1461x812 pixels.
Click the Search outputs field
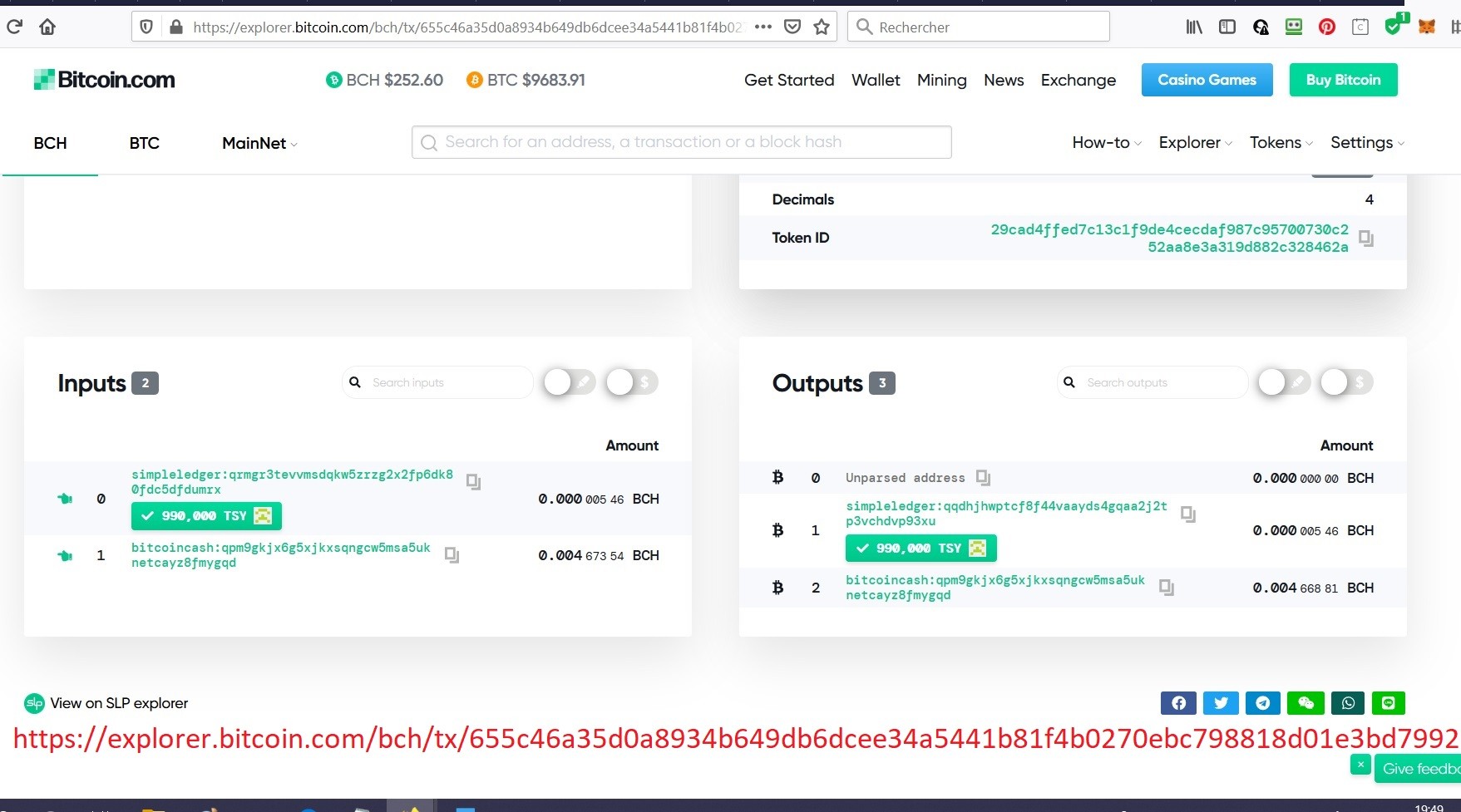(1156, 382)
